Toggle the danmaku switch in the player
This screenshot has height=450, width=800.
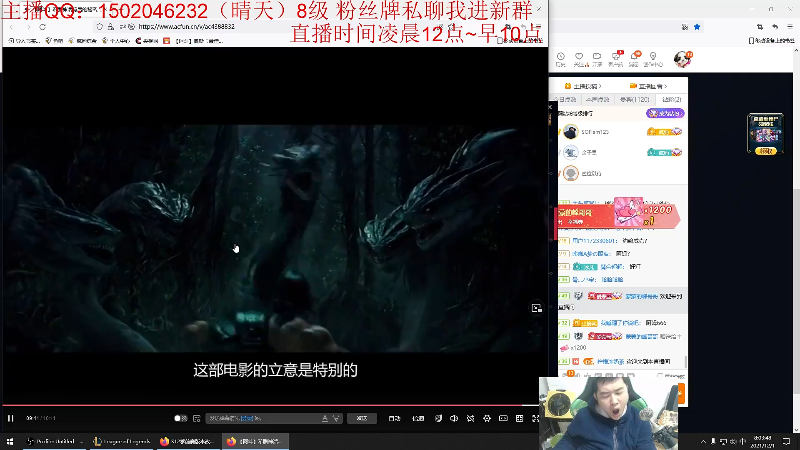click(180, 418)
